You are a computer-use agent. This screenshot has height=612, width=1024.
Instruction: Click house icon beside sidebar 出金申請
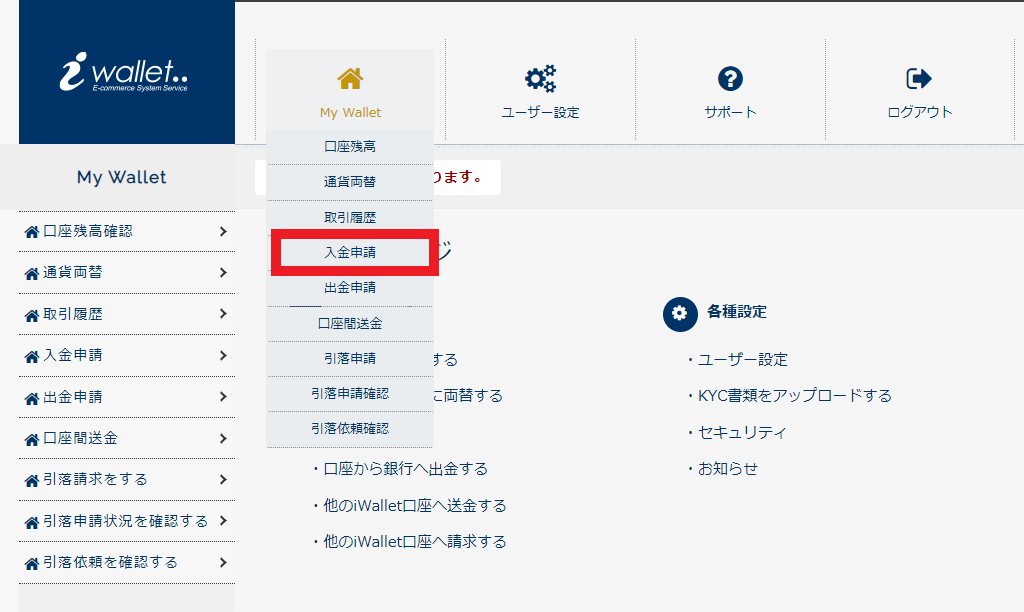click(x=31, y=398)
